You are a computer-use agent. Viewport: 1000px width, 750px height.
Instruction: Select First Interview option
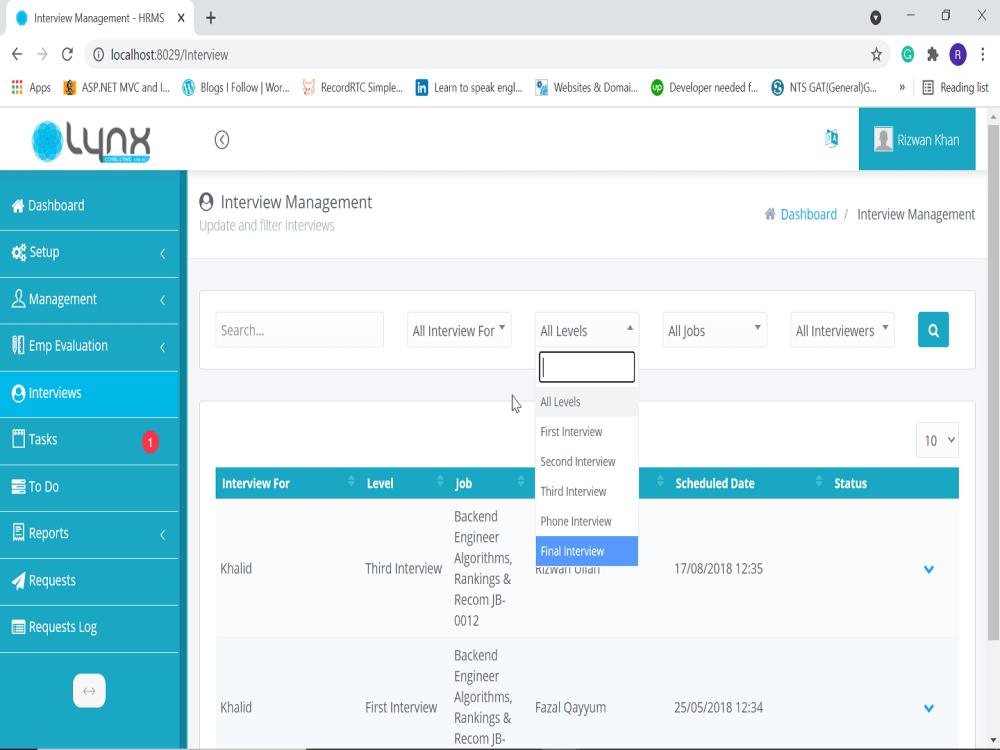tap(587, 432)
